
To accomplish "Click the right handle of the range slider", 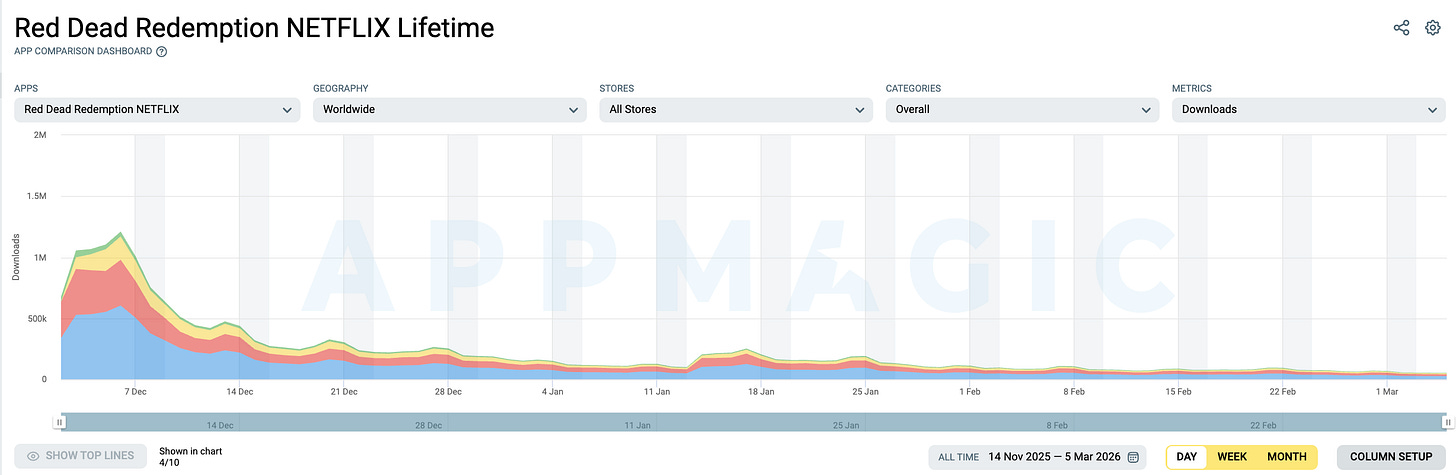I will coord(1446,424).
